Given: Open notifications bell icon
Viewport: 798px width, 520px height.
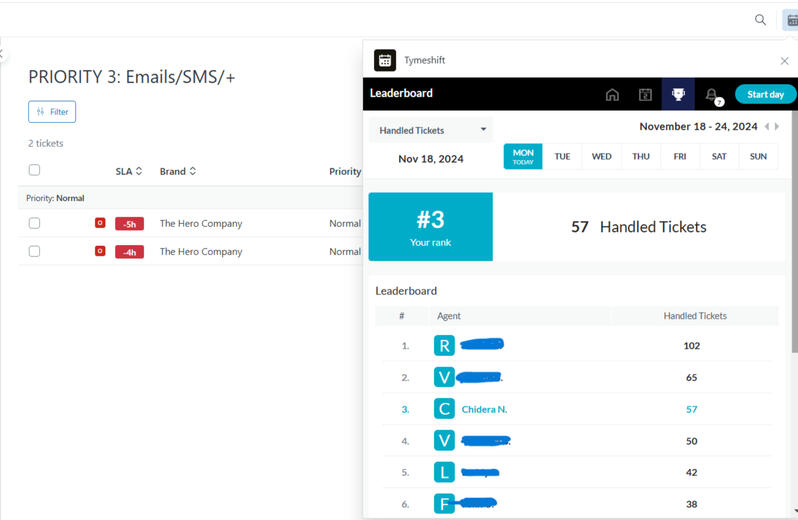Looking at the screenshot, I should pos(711,95).
